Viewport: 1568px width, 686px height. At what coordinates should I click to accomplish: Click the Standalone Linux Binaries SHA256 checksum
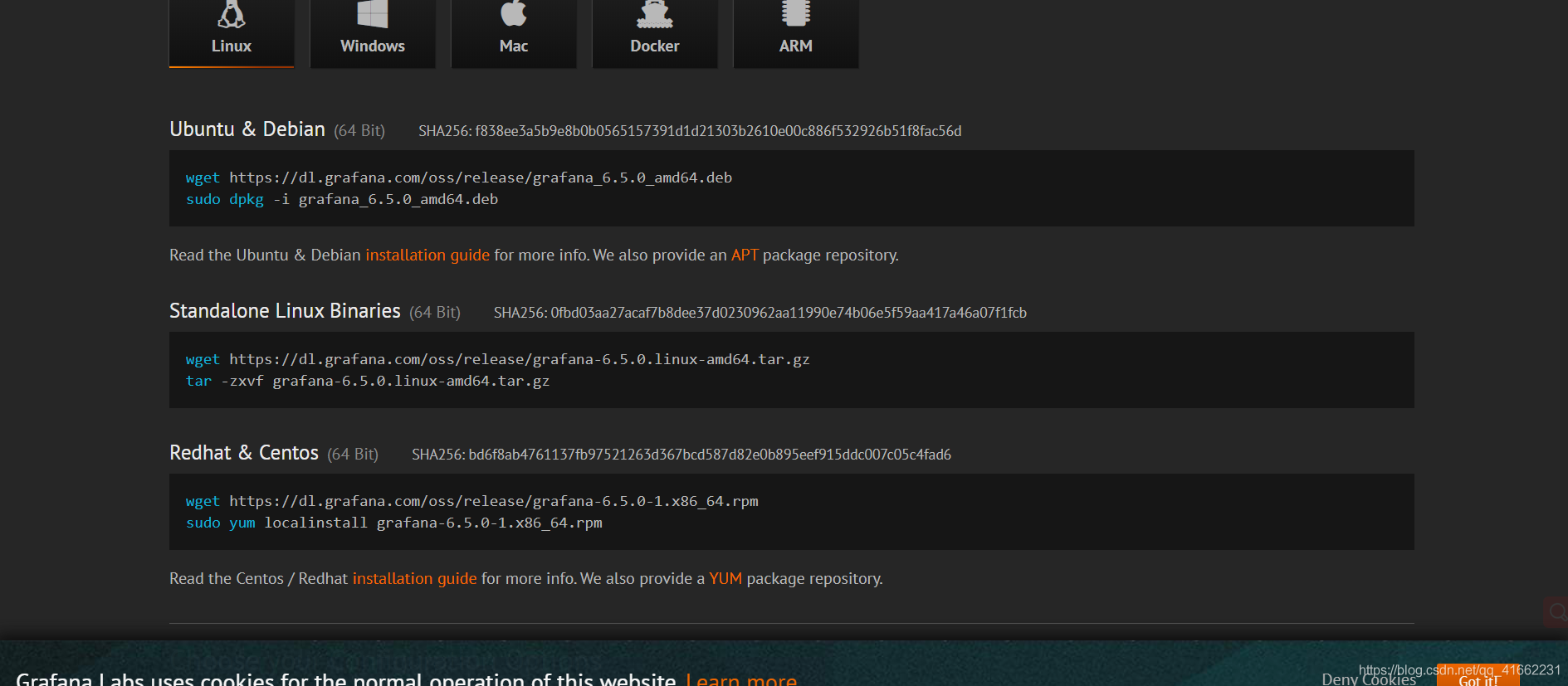[x=760, y=313]
